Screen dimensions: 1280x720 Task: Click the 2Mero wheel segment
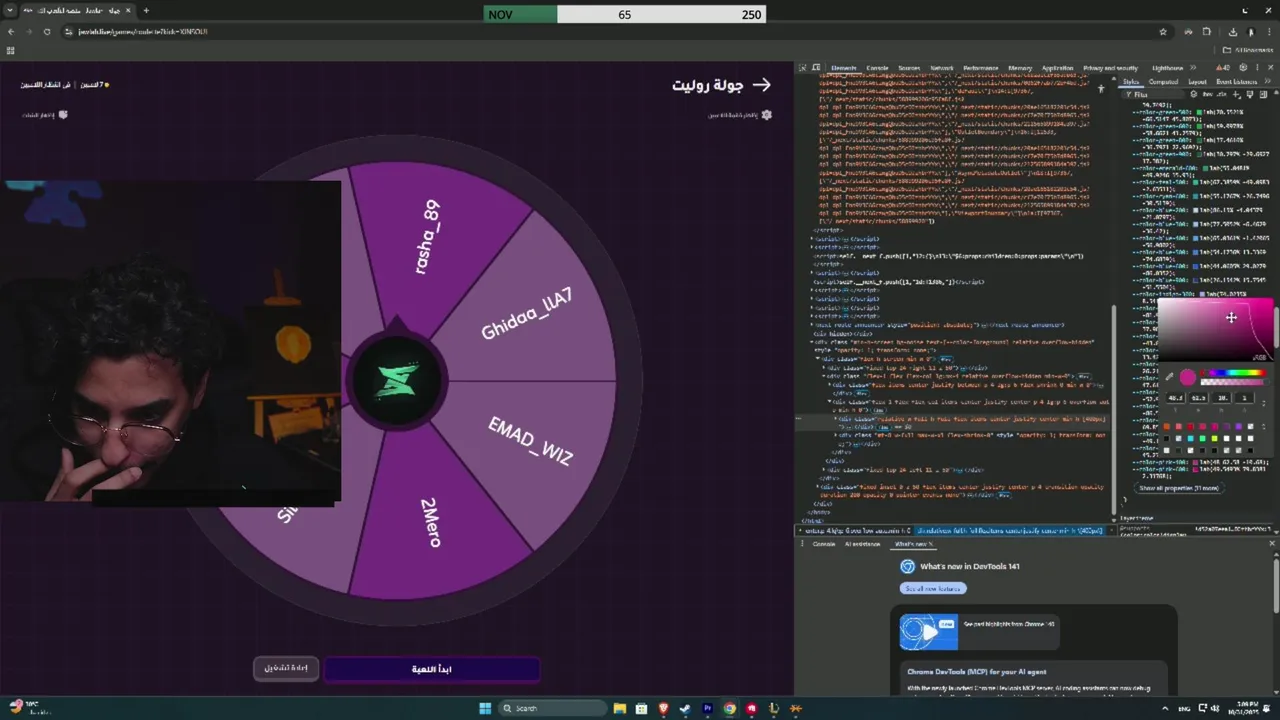coord(430,521)
